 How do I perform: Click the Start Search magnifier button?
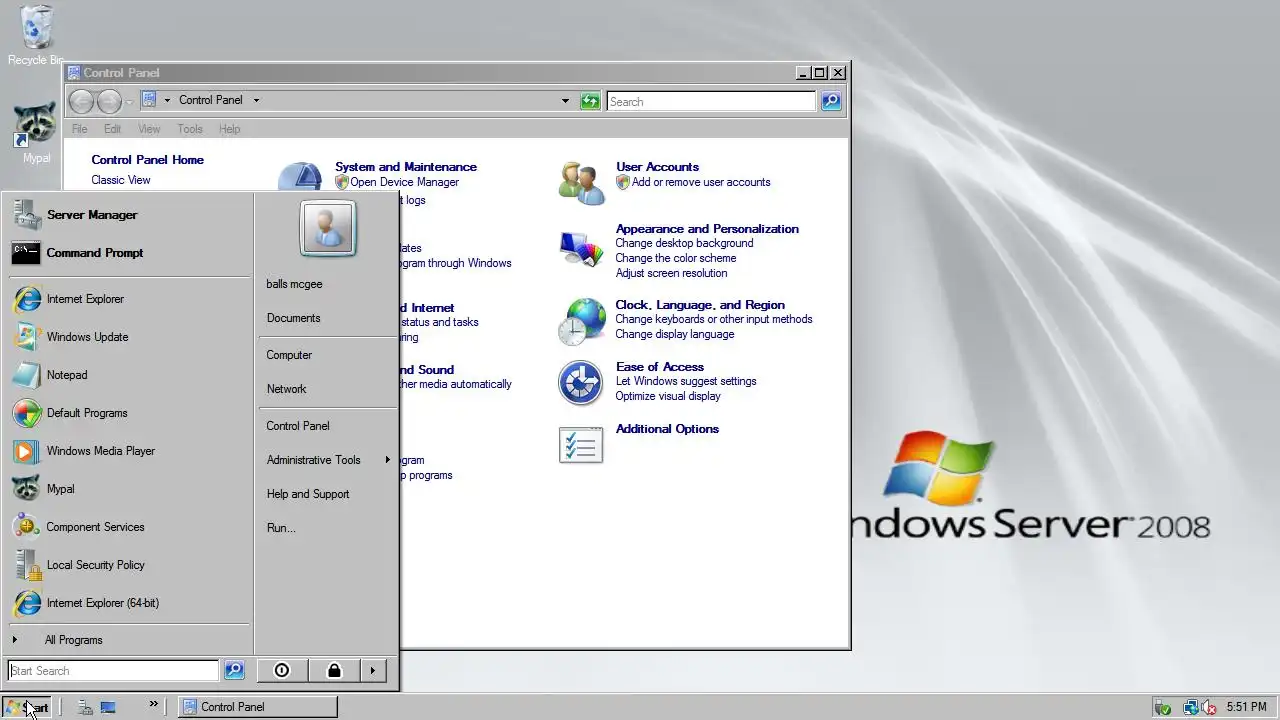[x=233, y=671]
